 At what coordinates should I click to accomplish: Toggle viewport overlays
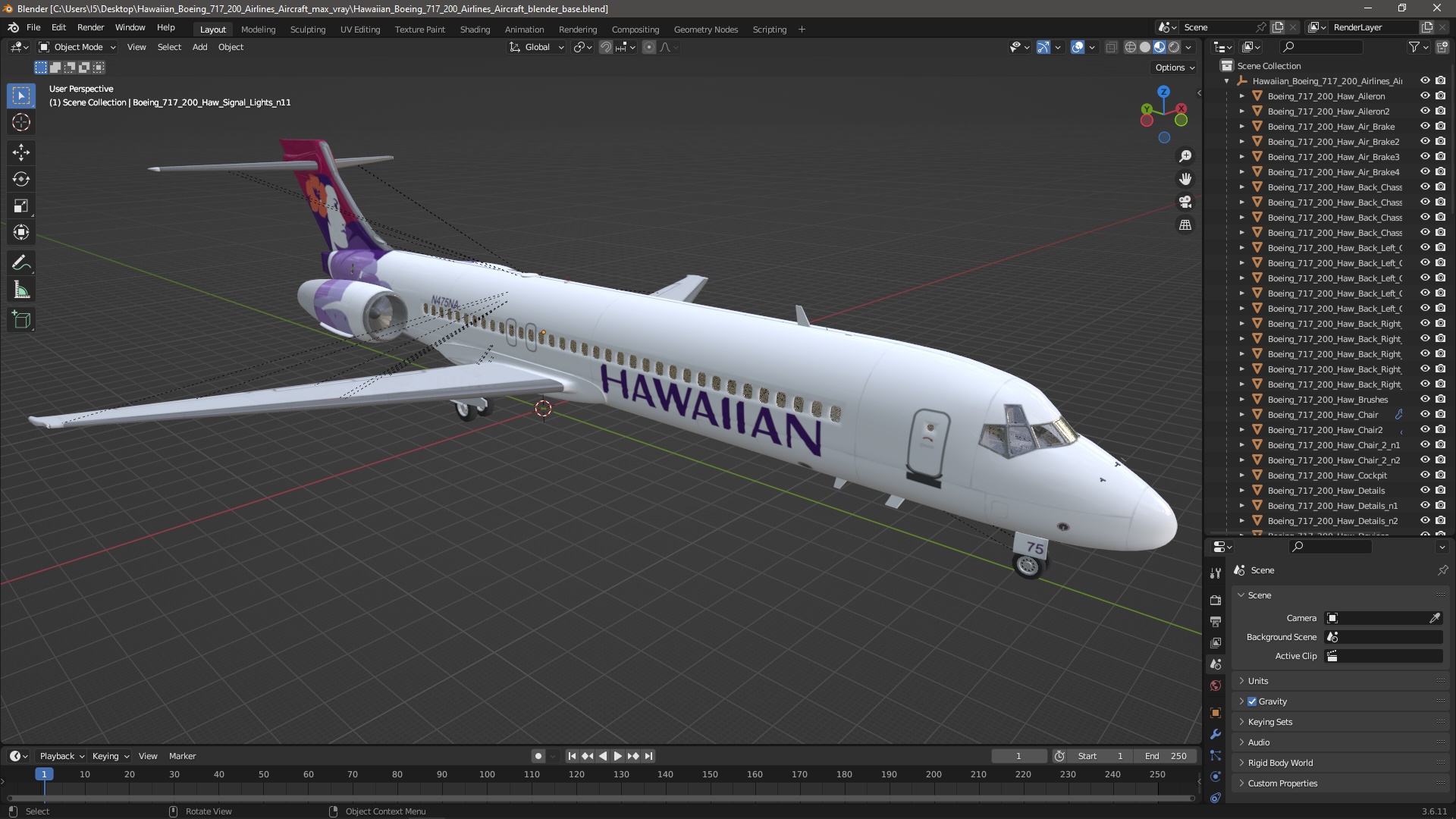1077,47
